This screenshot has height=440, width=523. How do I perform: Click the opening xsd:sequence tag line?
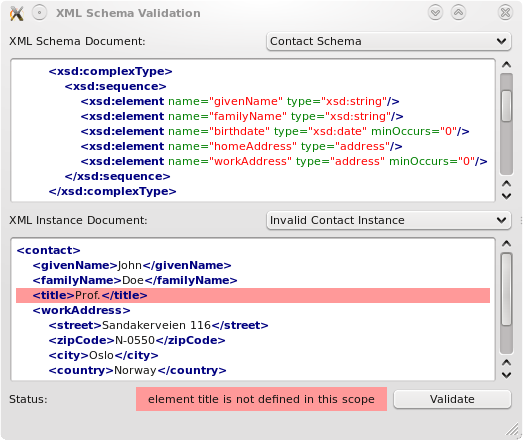115,86
